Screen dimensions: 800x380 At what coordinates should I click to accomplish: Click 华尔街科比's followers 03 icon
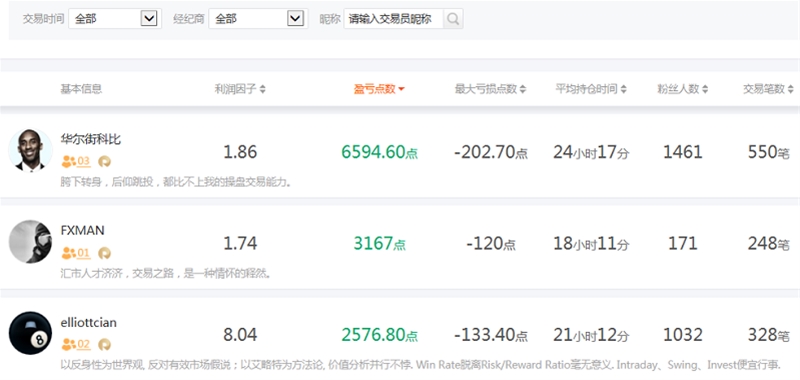(76, 162)
